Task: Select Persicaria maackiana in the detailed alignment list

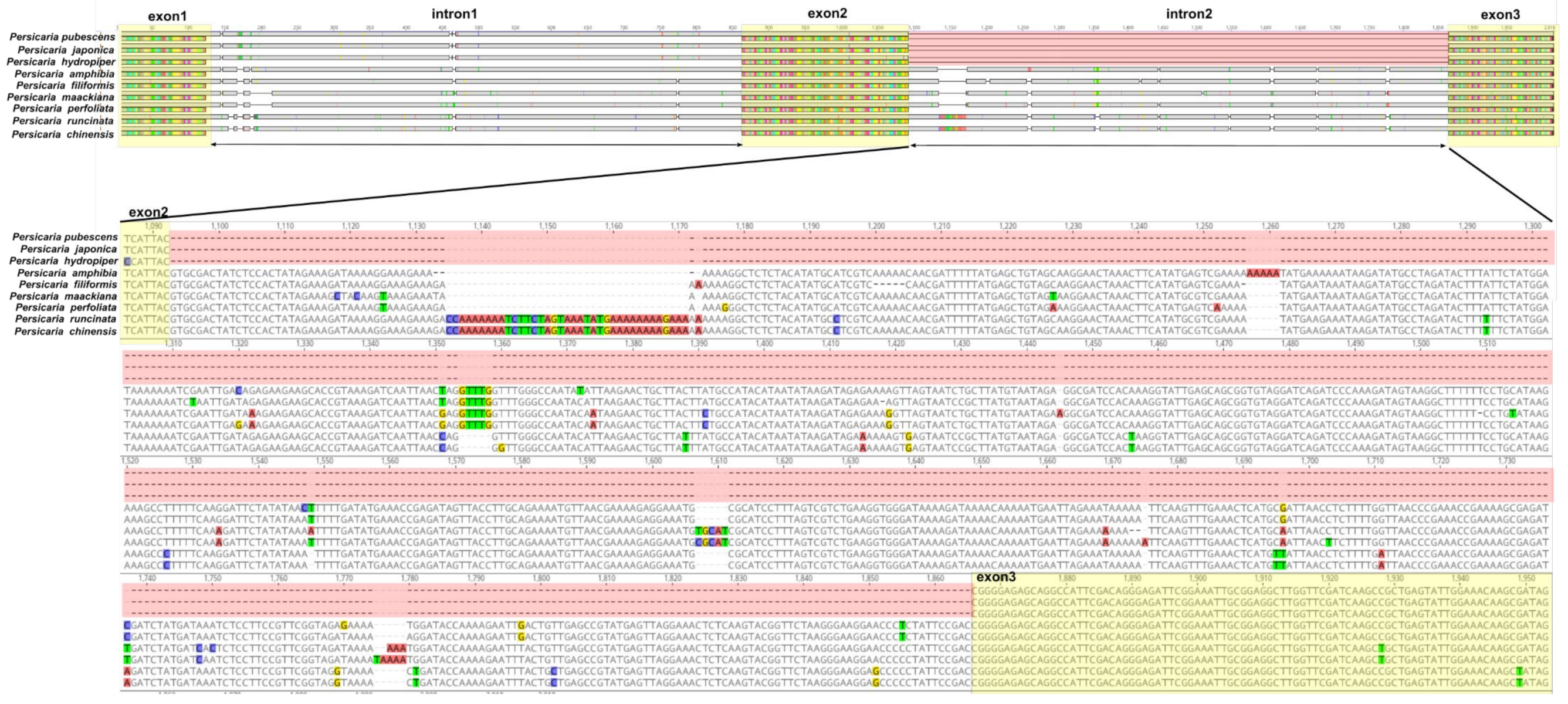Action: pos(63,296)
